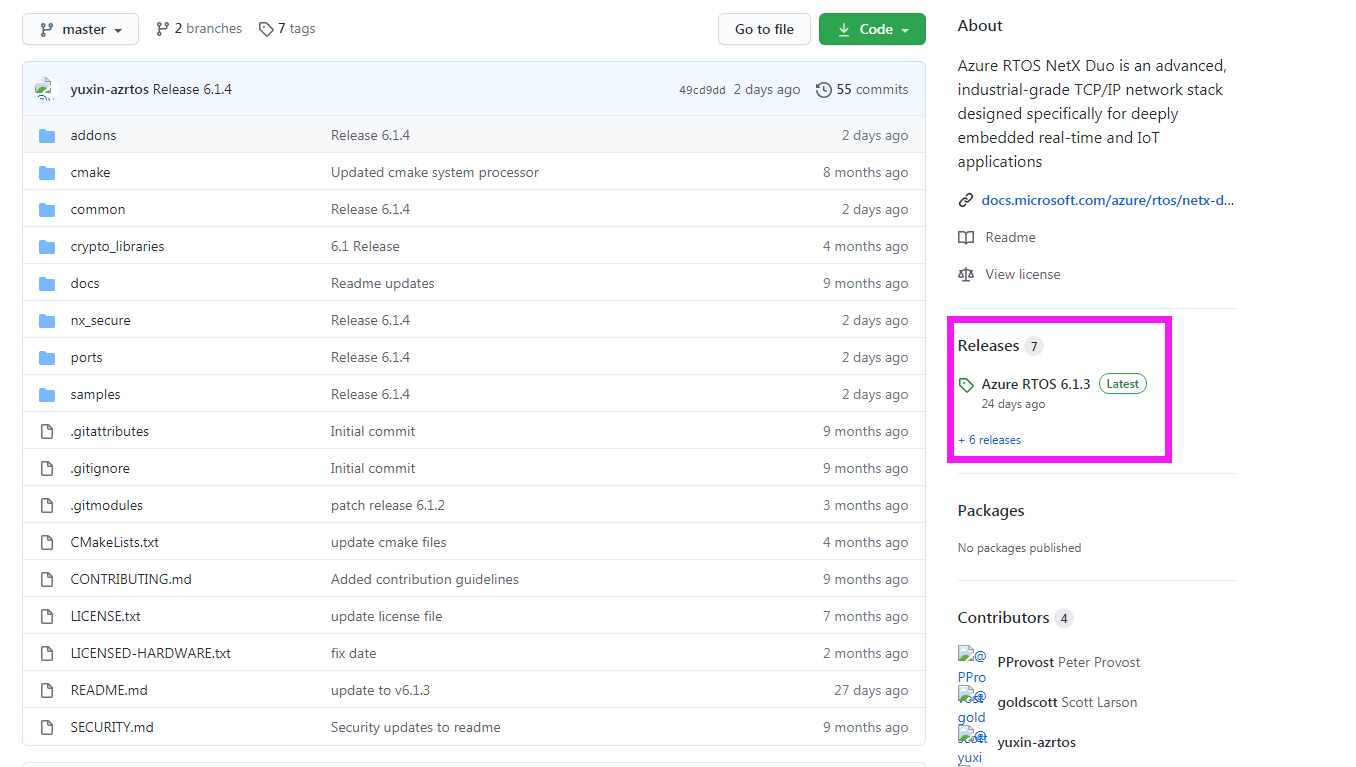The width and height of the screenshot is (1356, 767).
Task: Click the branch icon beside 2 branches
Action: pos(163,29)
